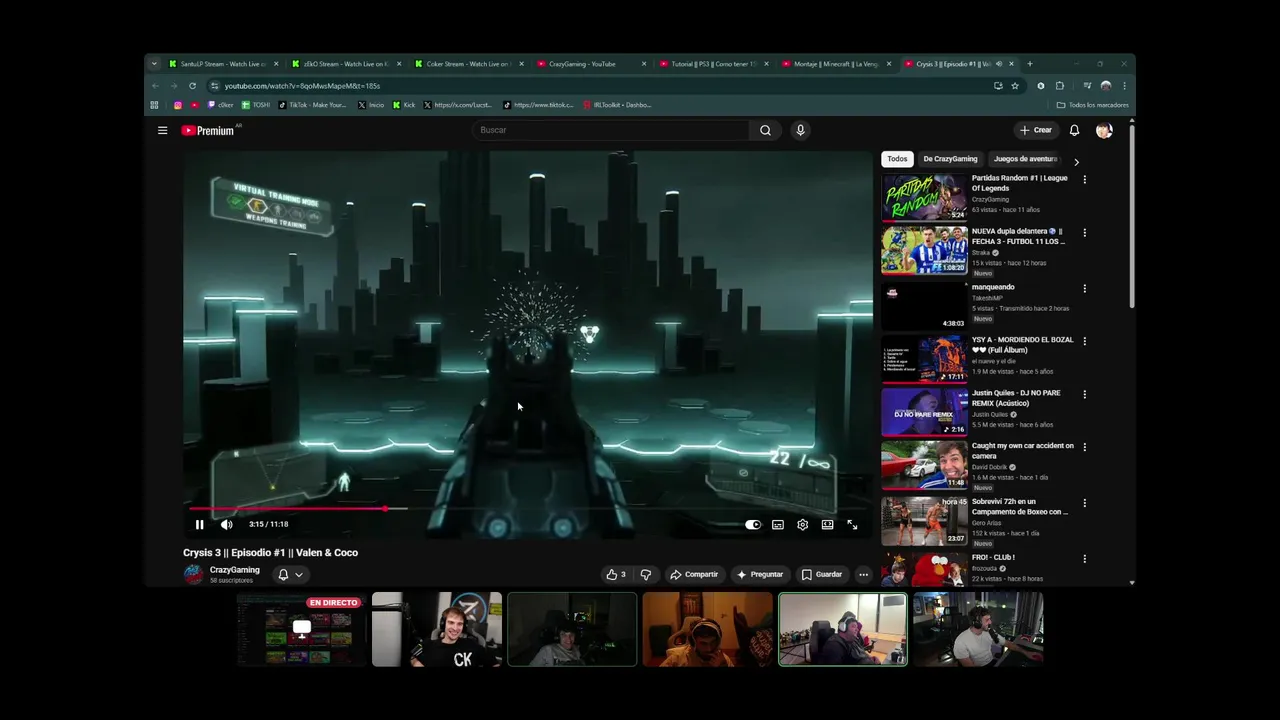Select the Juegos de aventura chip

[1025, 159]
